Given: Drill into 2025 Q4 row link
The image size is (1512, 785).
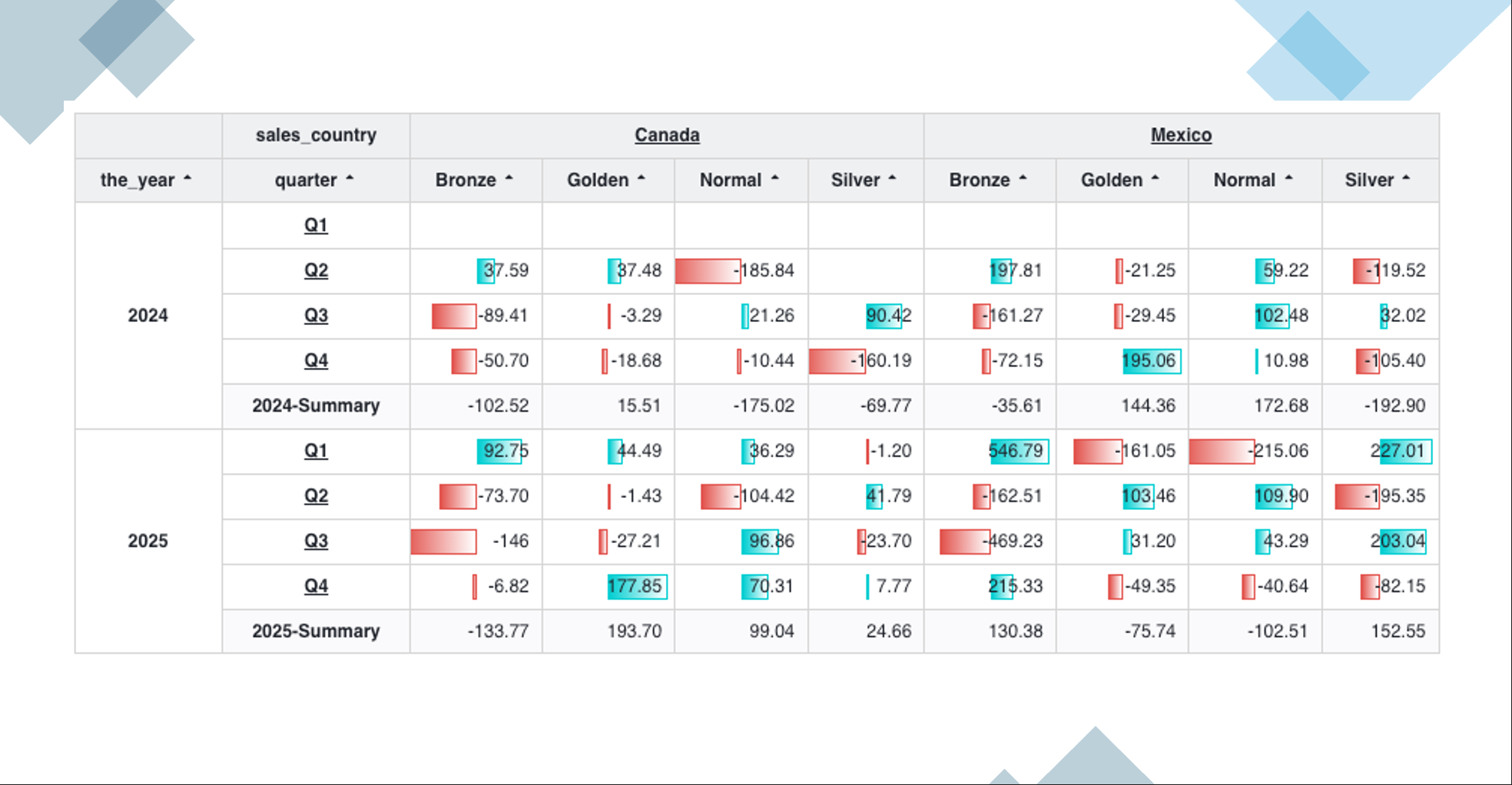Looking at the screenshot, I should point(316,586).
